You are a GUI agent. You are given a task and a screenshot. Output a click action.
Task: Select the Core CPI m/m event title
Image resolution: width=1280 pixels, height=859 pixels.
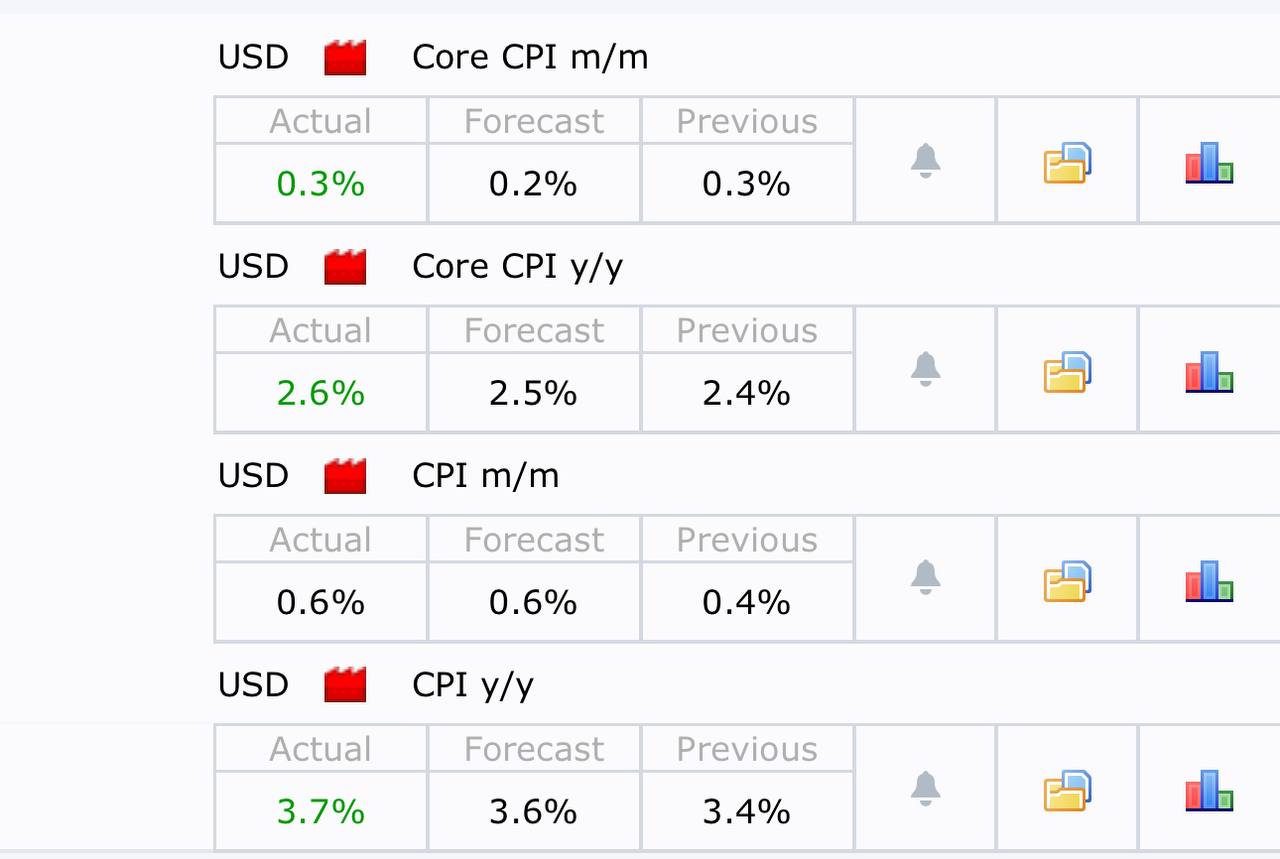(530, 57)
